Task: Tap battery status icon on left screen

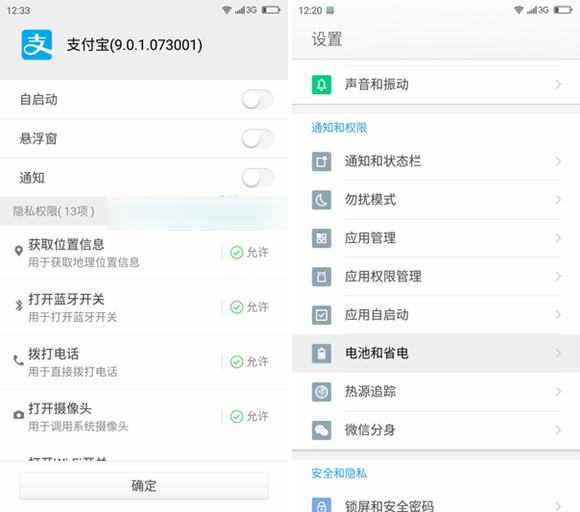Action: (x=271, y=10)
